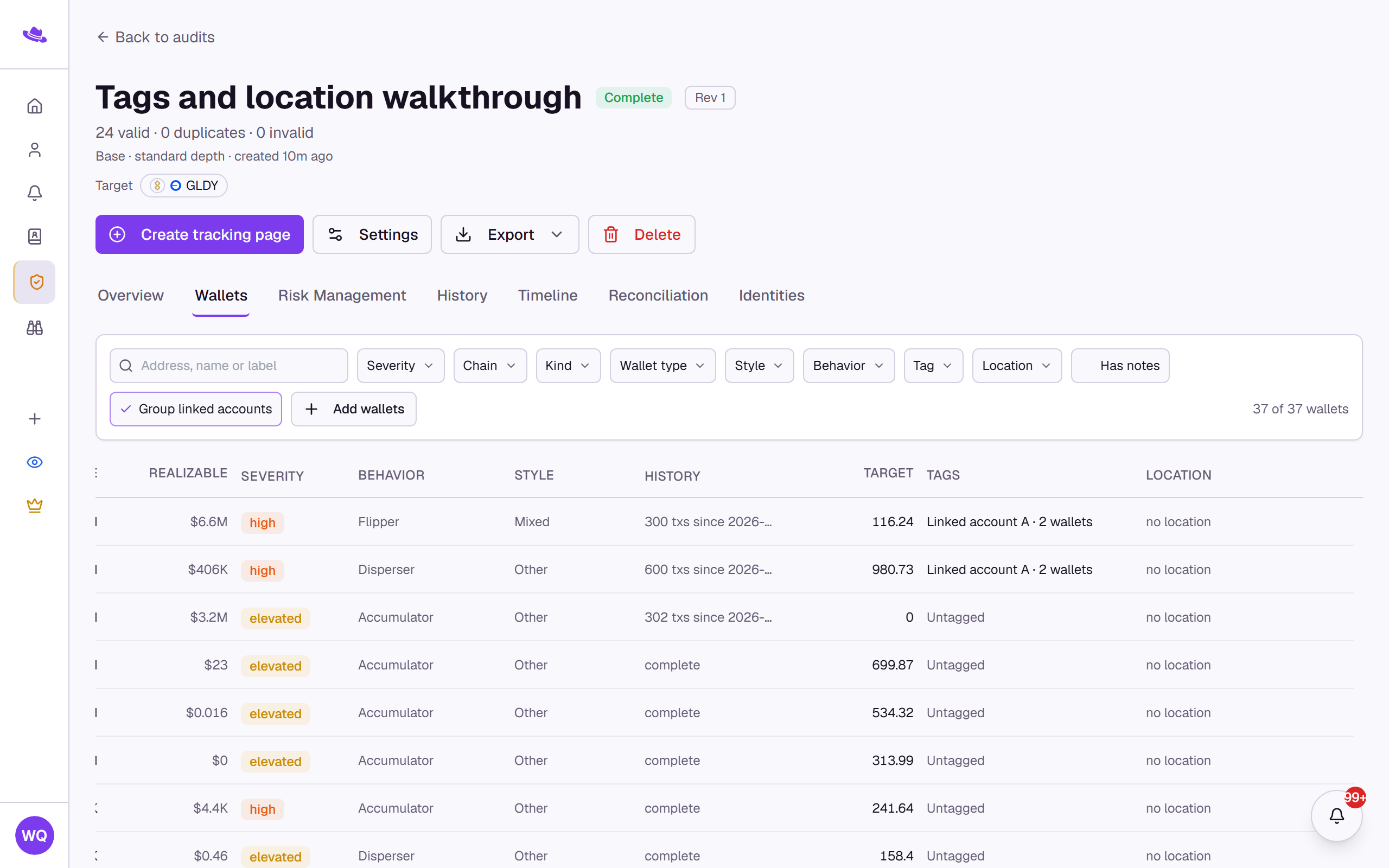Focus the Address, name or label search field

(x=229, y=366)
